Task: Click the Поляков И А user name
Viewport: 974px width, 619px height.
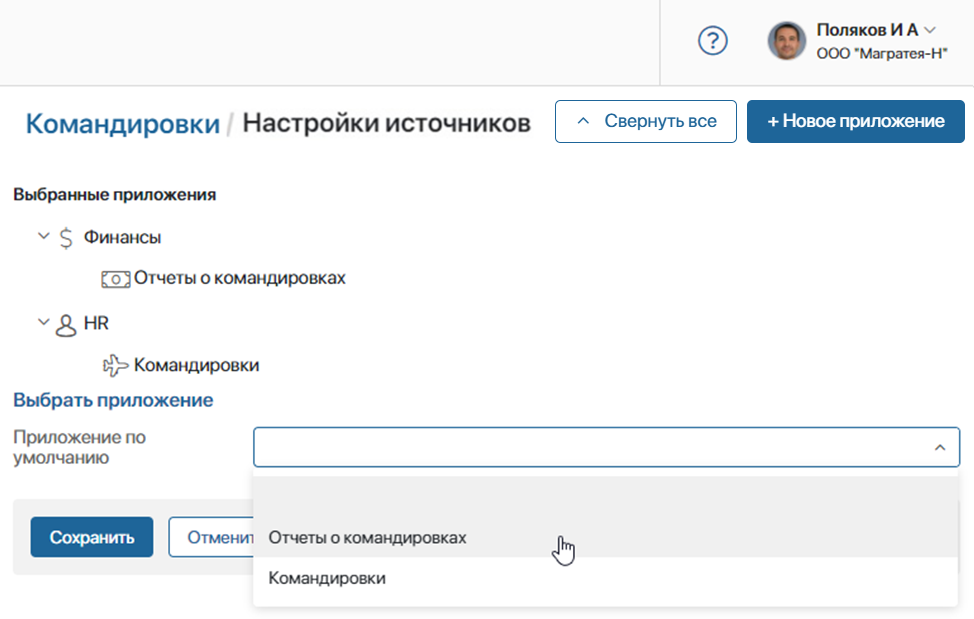Action: coord(867,30)
